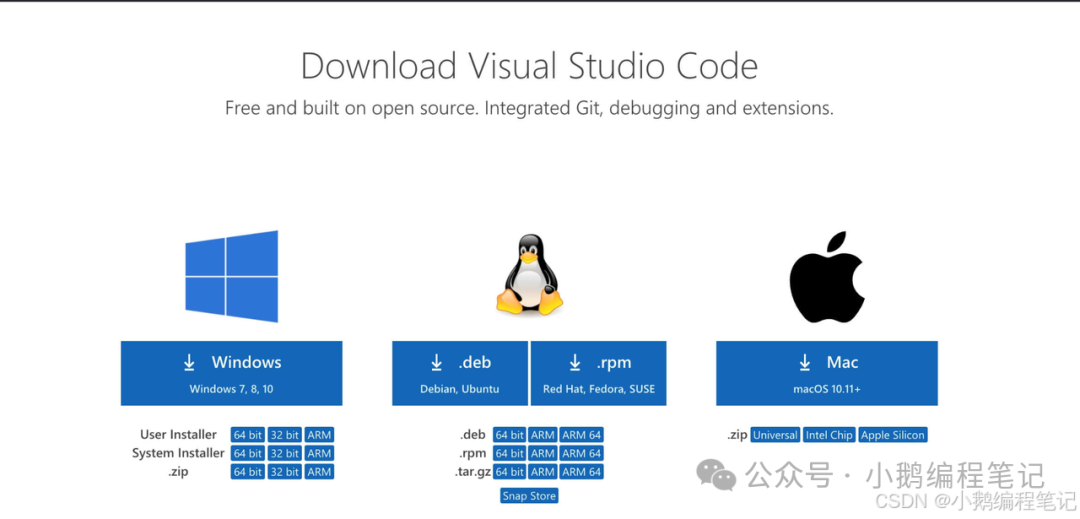Screen dimensions: 1080x519
Task: Select the Mac .zip Apple Silicon build
Action: (893, 435)
